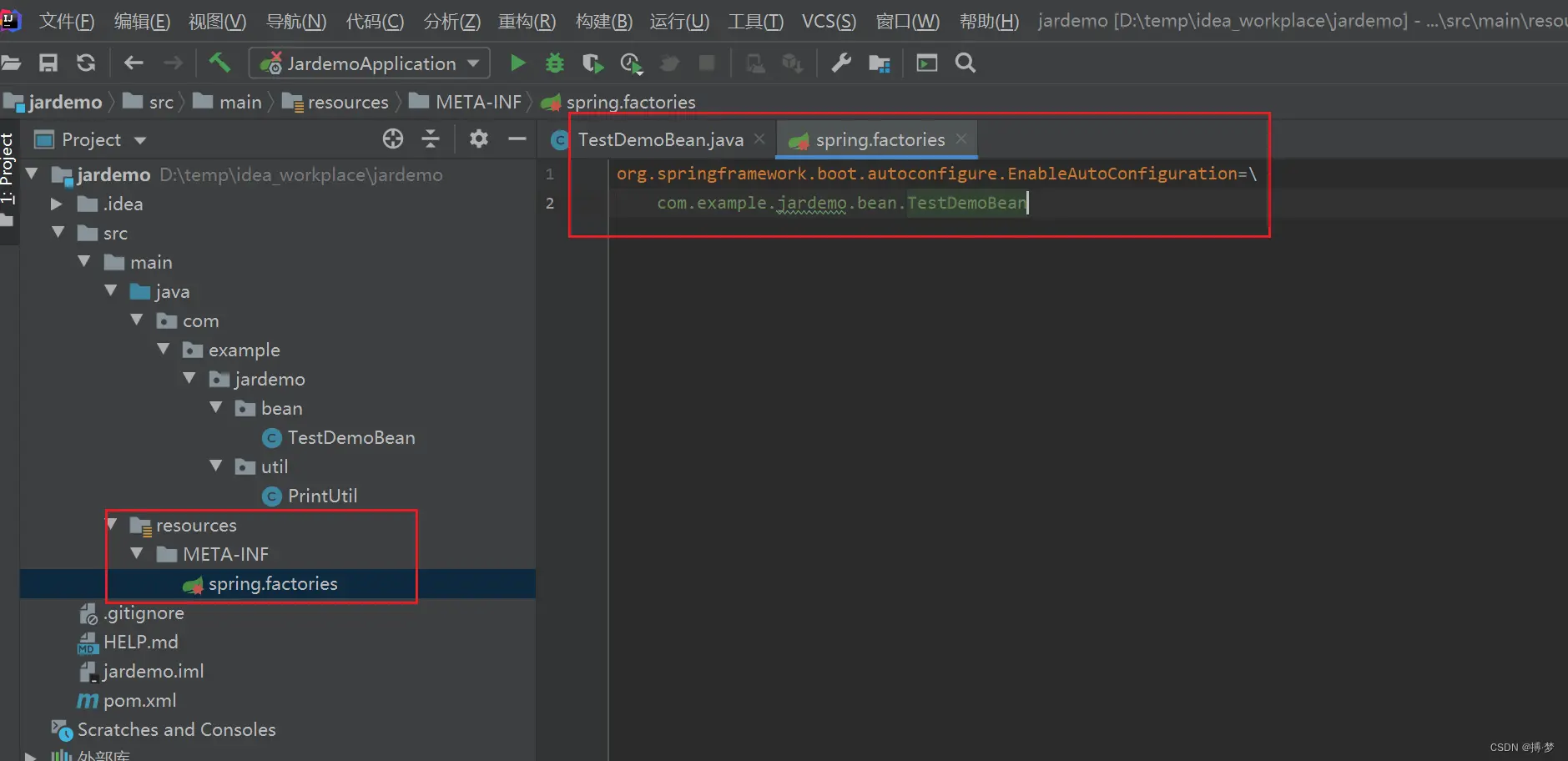The height and width of the screenshot is (761, 1568).
Task: Collapse the java folder arrow
Action: (x=111, y=291)
